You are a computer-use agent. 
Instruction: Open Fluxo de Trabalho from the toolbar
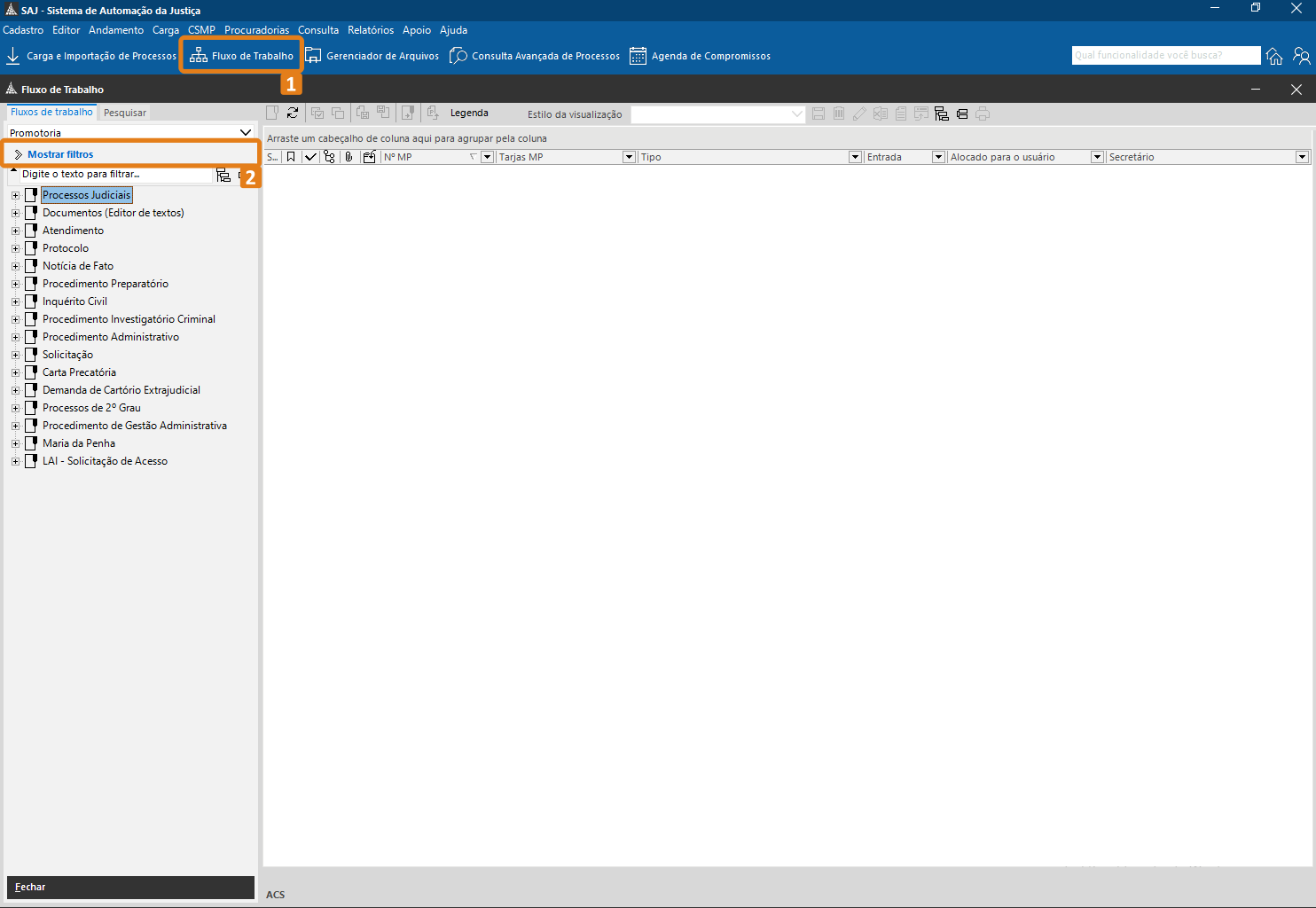point(241,56)
